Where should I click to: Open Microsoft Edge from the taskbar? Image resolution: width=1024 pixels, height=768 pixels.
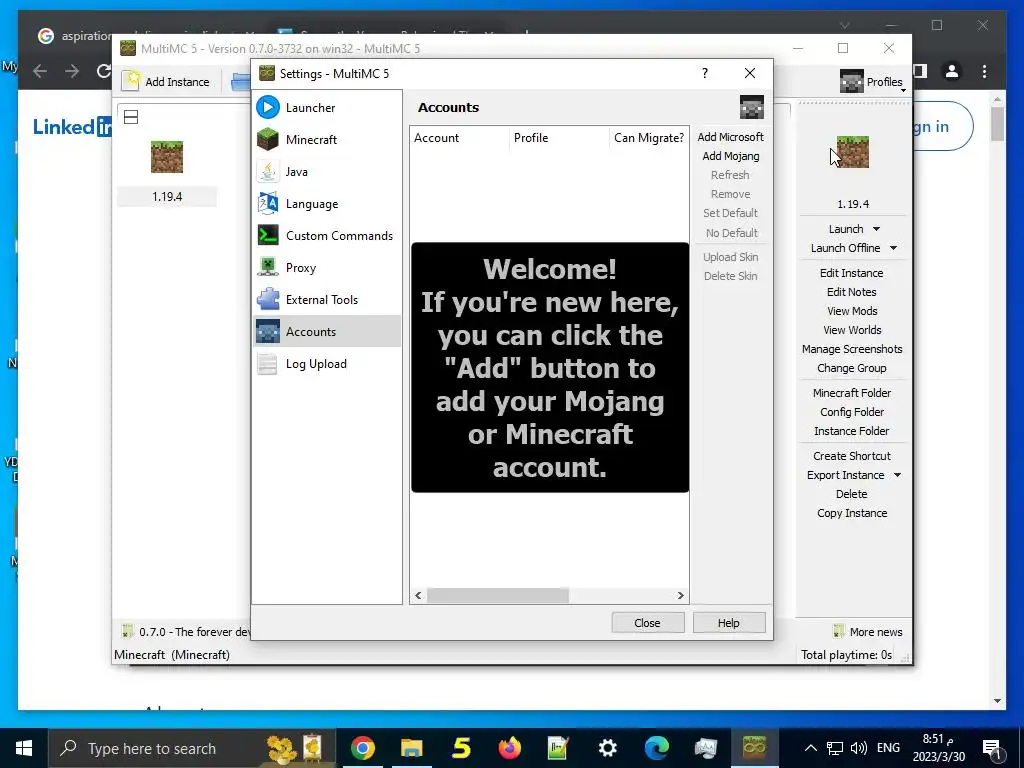tap(656, 748)
